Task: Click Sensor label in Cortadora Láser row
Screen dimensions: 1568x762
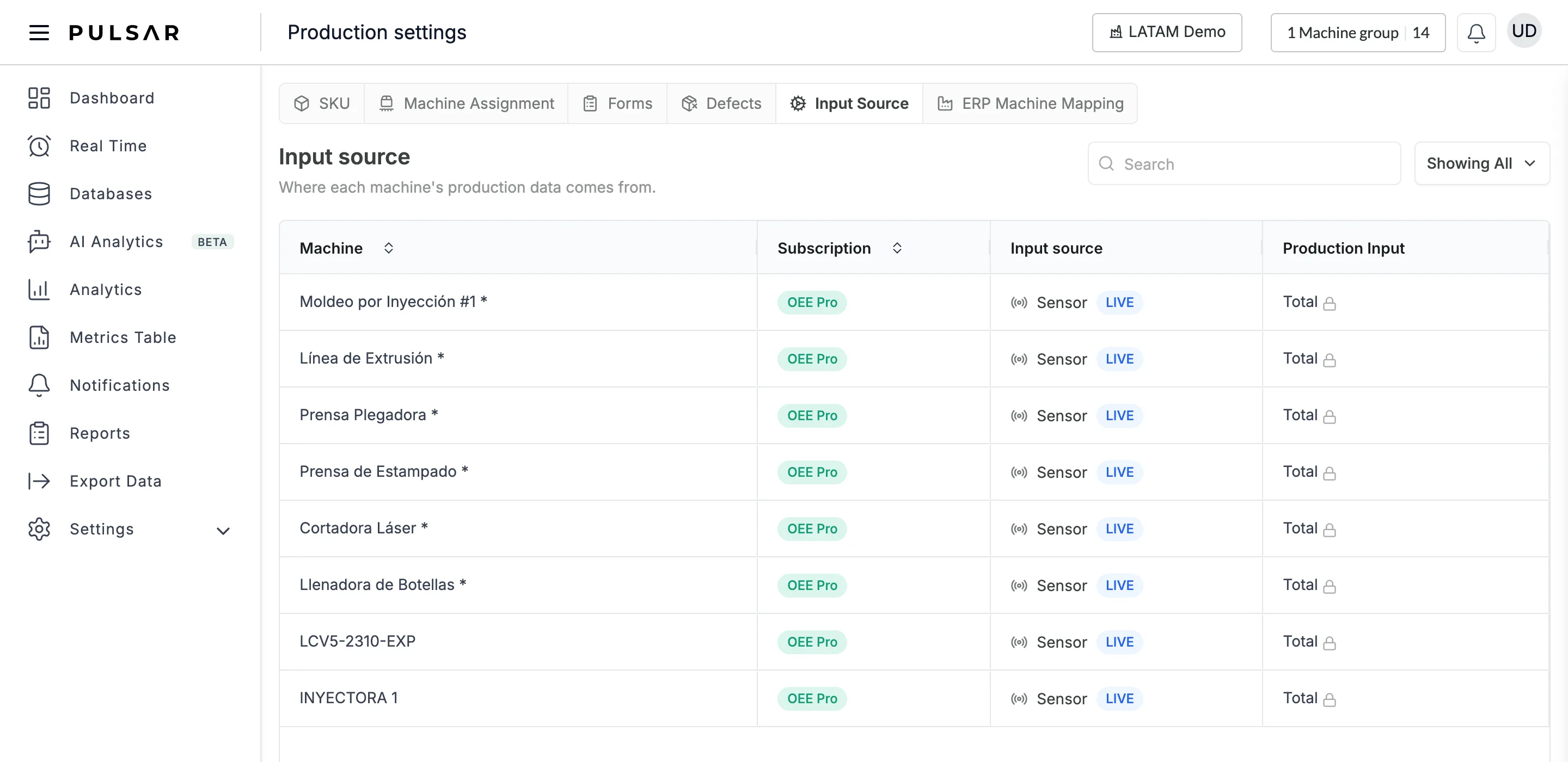Action: [1062, 529]
